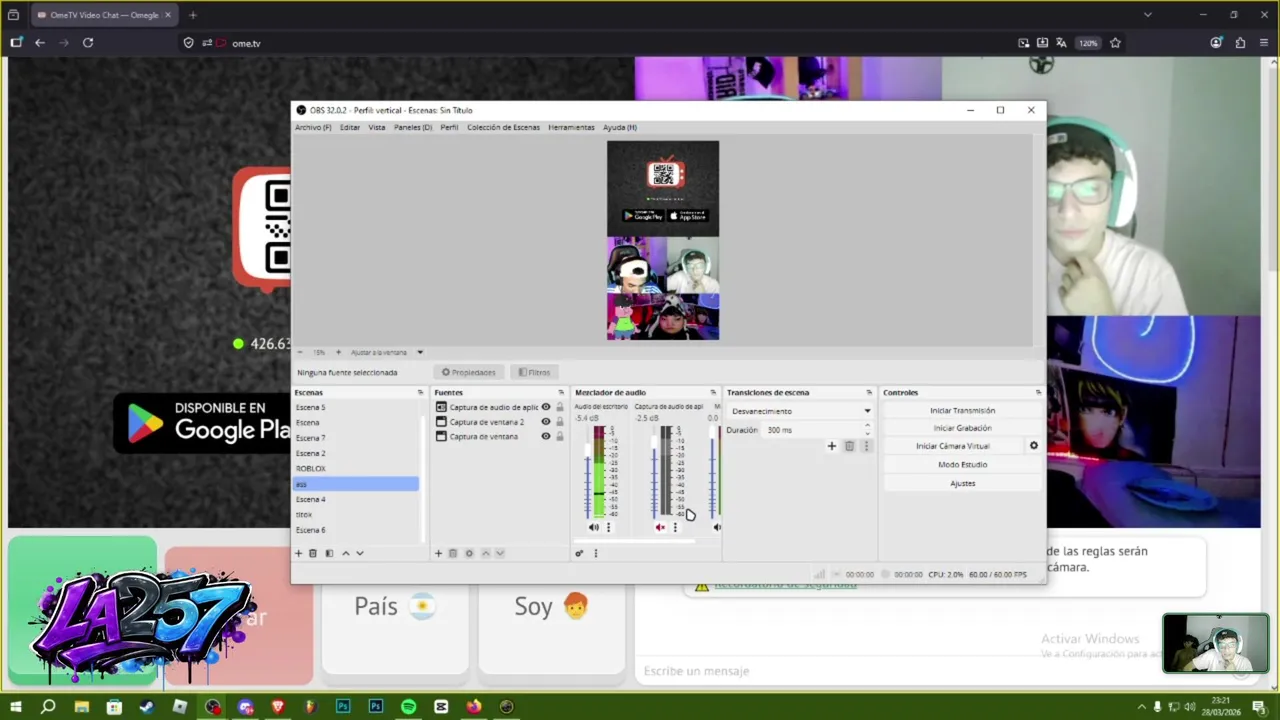Image resolution: width=1280 pixels, height=720 pixels.
Task: Remove source using the Fuentes trash icon
Action: pos(453,553)
